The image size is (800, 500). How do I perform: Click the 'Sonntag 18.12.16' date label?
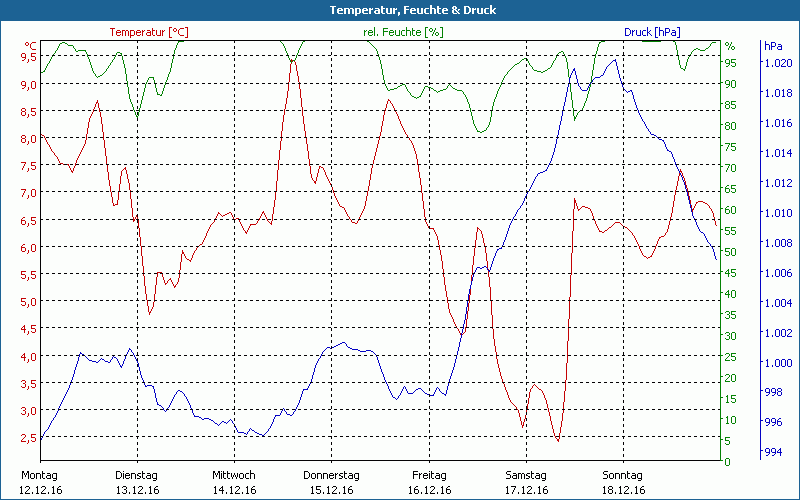[x=622, y=482]
